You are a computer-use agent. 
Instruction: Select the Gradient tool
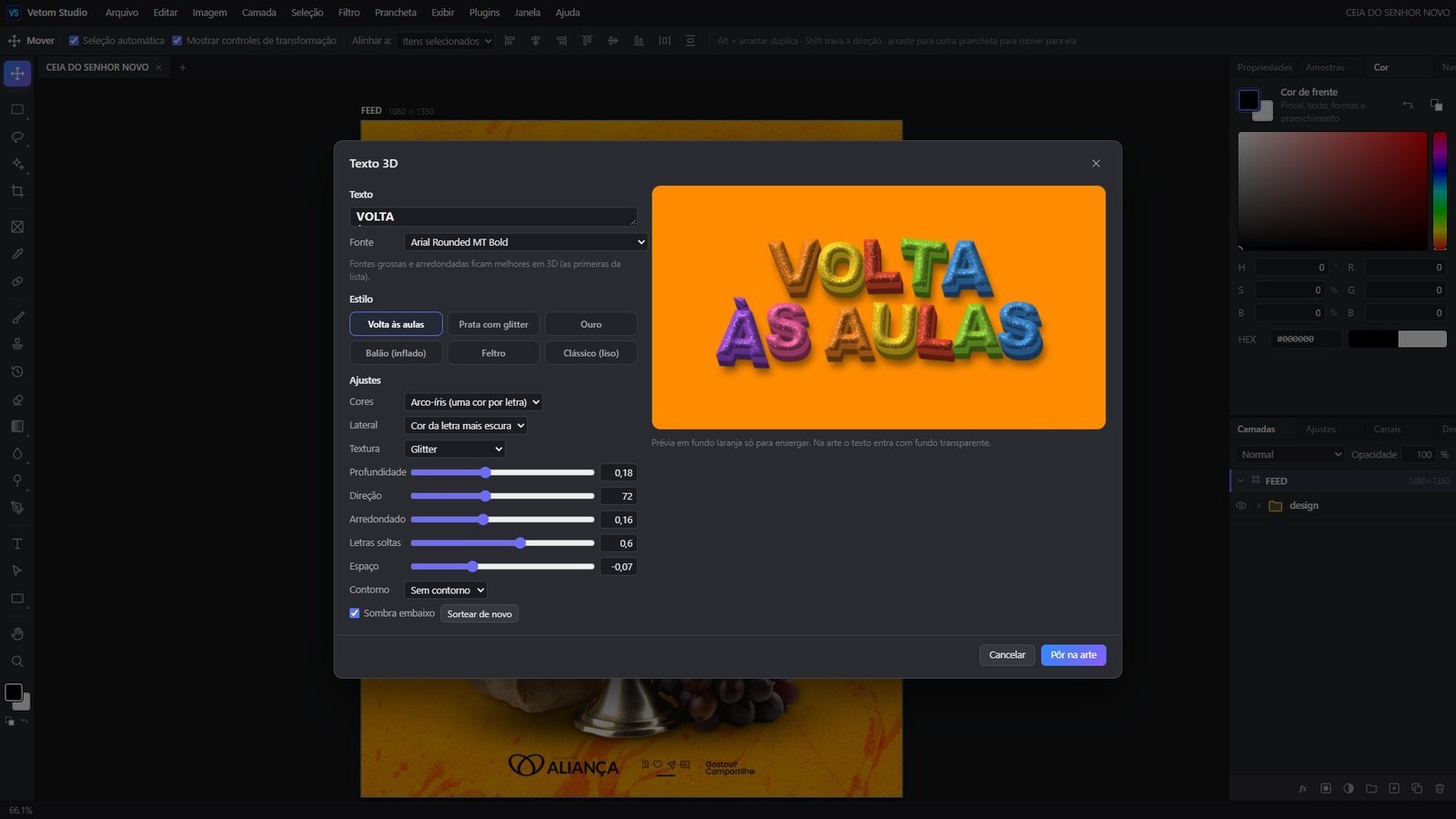click(17, 426)
